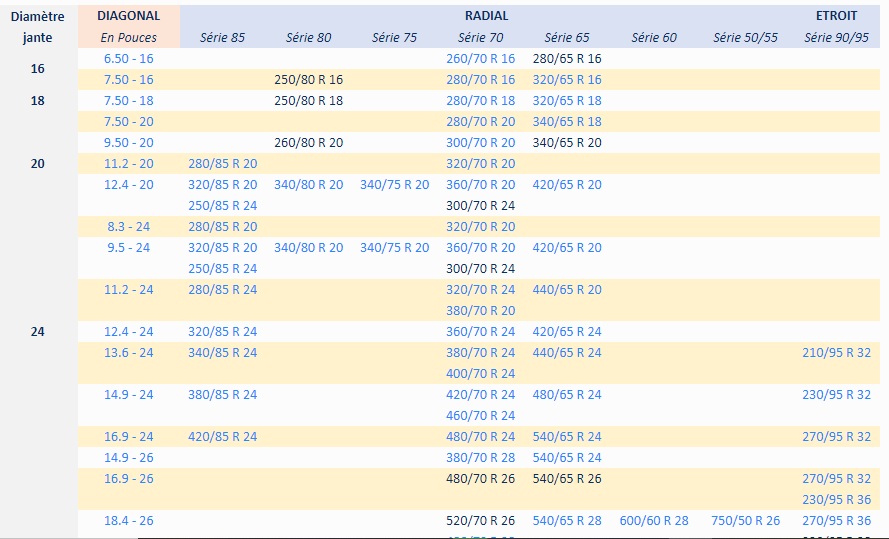Click the Série 70 column header

pos(480,38)
